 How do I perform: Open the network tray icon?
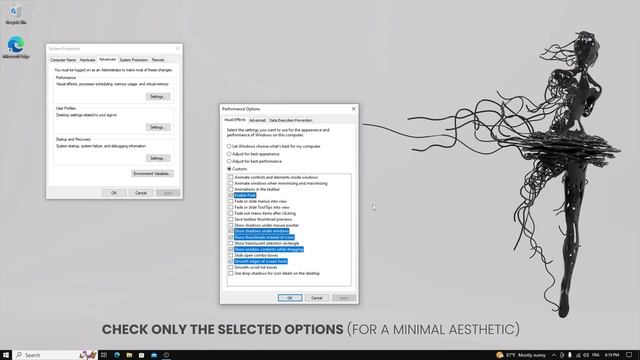point(578,355)
